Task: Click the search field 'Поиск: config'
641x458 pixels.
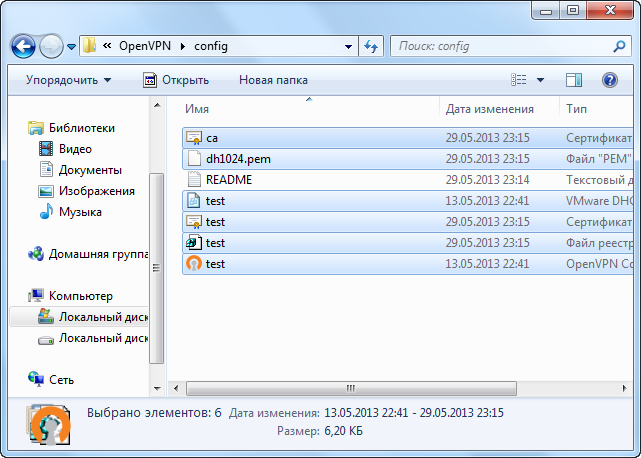Action: [x=503, y=46]
